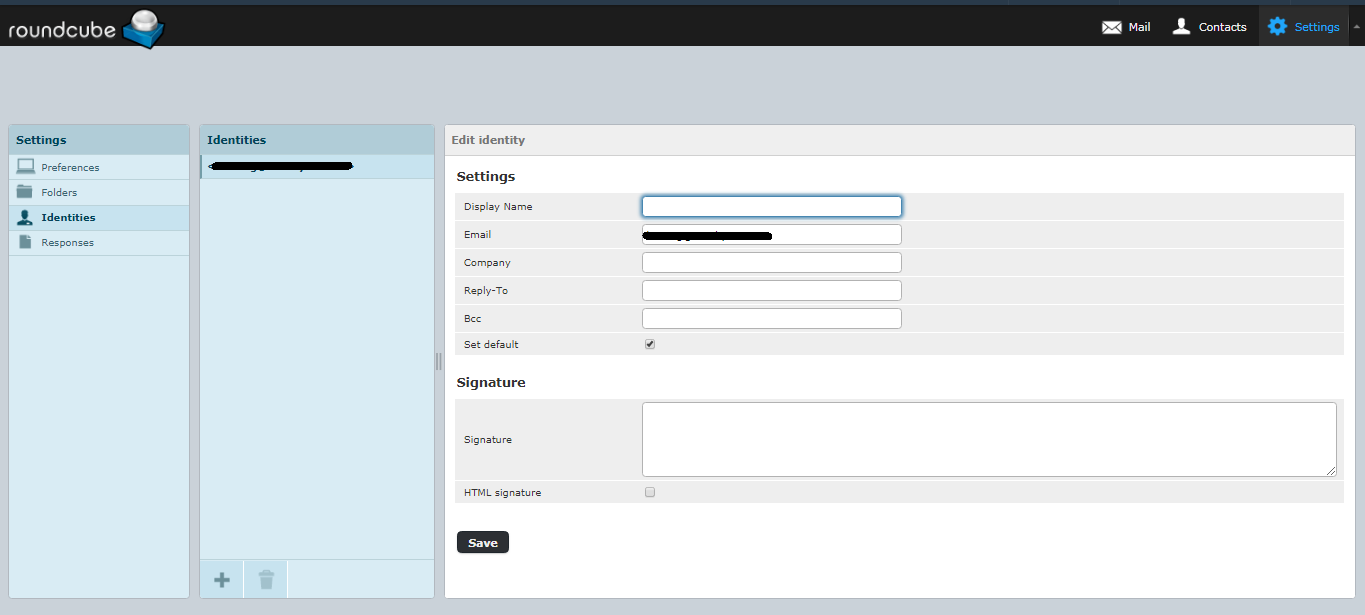Uncheck the Set default checkbox

(x=650, y=344)
